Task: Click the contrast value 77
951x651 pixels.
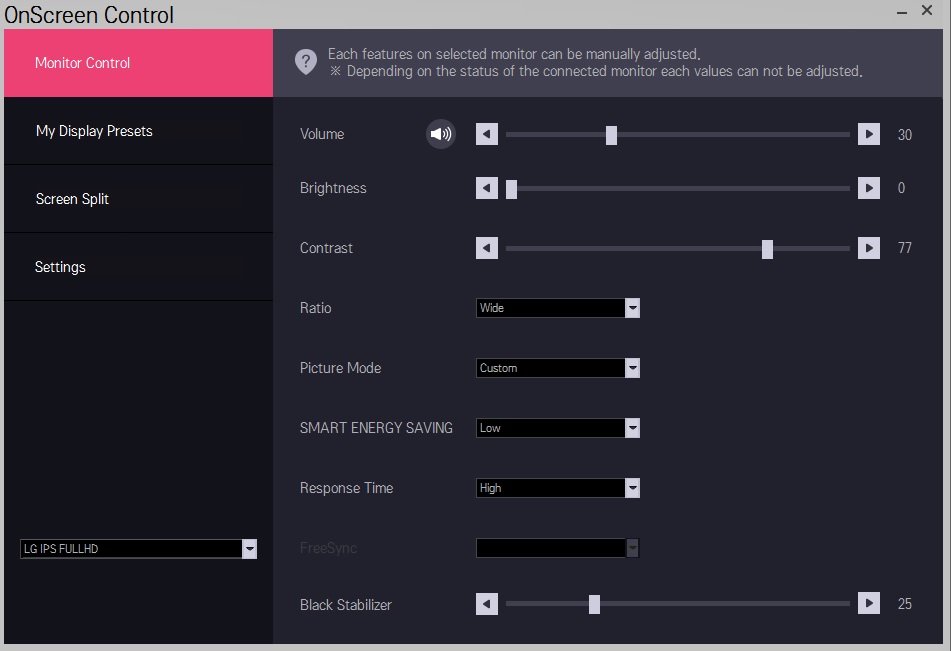Action: click(x=904, y=248)
